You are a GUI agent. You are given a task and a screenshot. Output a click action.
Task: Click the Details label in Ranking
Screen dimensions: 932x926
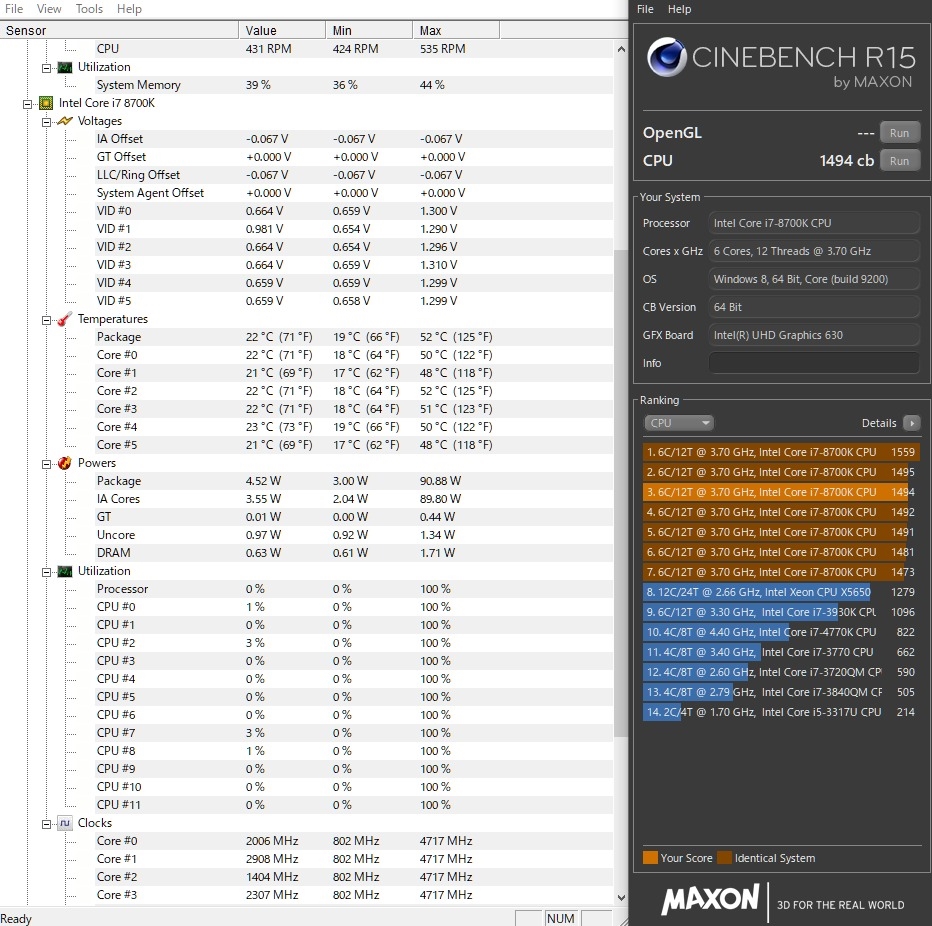879,423
